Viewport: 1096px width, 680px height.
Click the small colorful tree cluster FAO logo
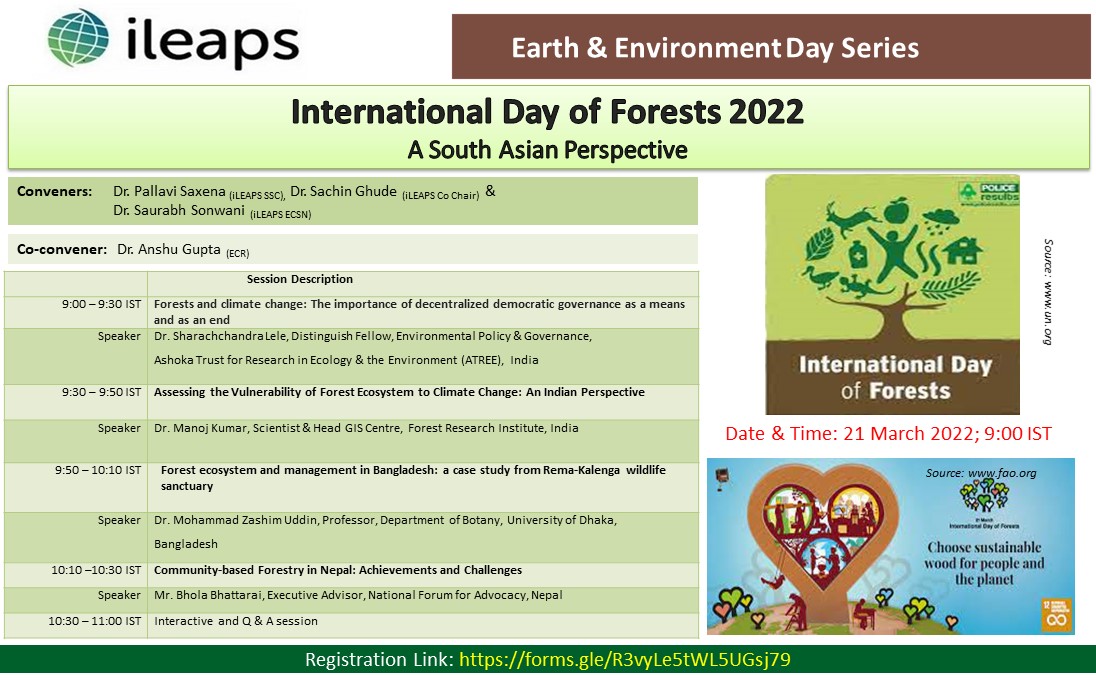coord(984,495)
